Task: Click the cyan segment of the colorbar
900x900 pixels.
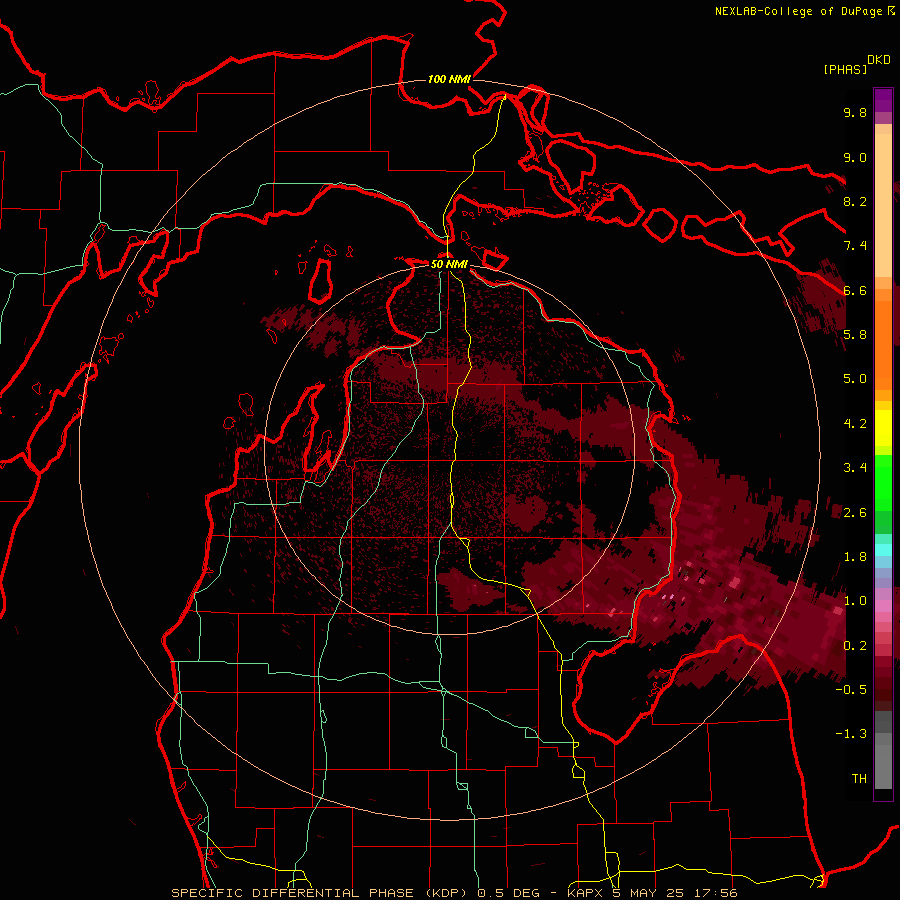Action: coord(883,550)
